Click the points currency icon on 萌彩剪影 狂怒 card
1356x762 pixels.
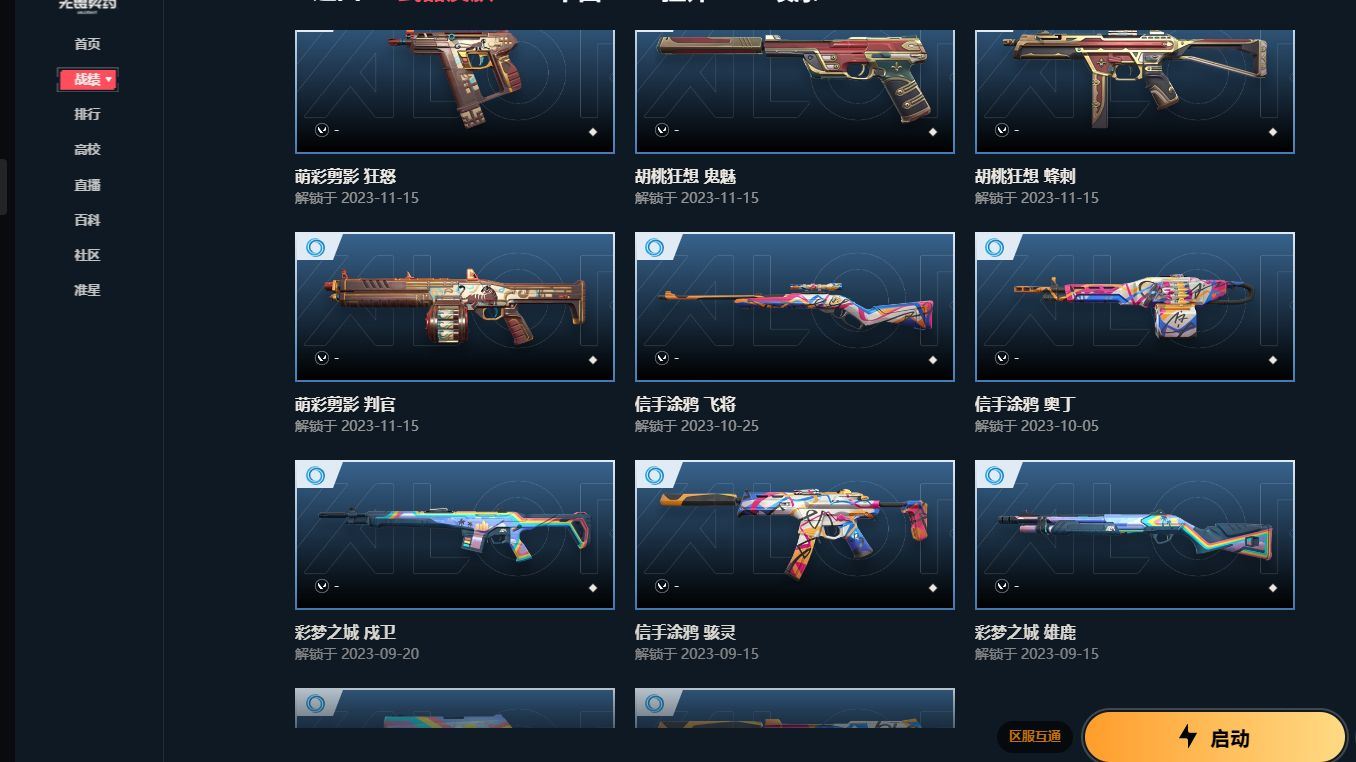(x=322, y=130)
